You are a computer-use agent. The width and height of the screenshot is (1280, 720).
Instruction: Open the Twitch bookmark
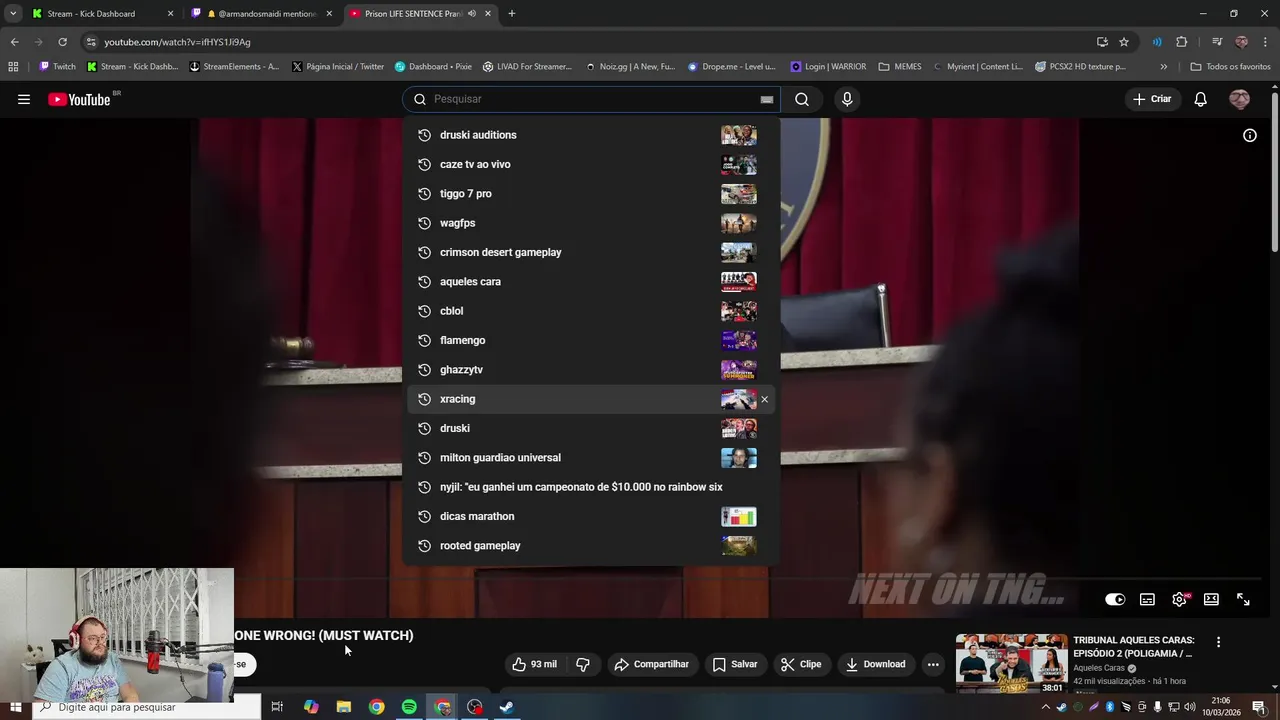tap(57, 67)
